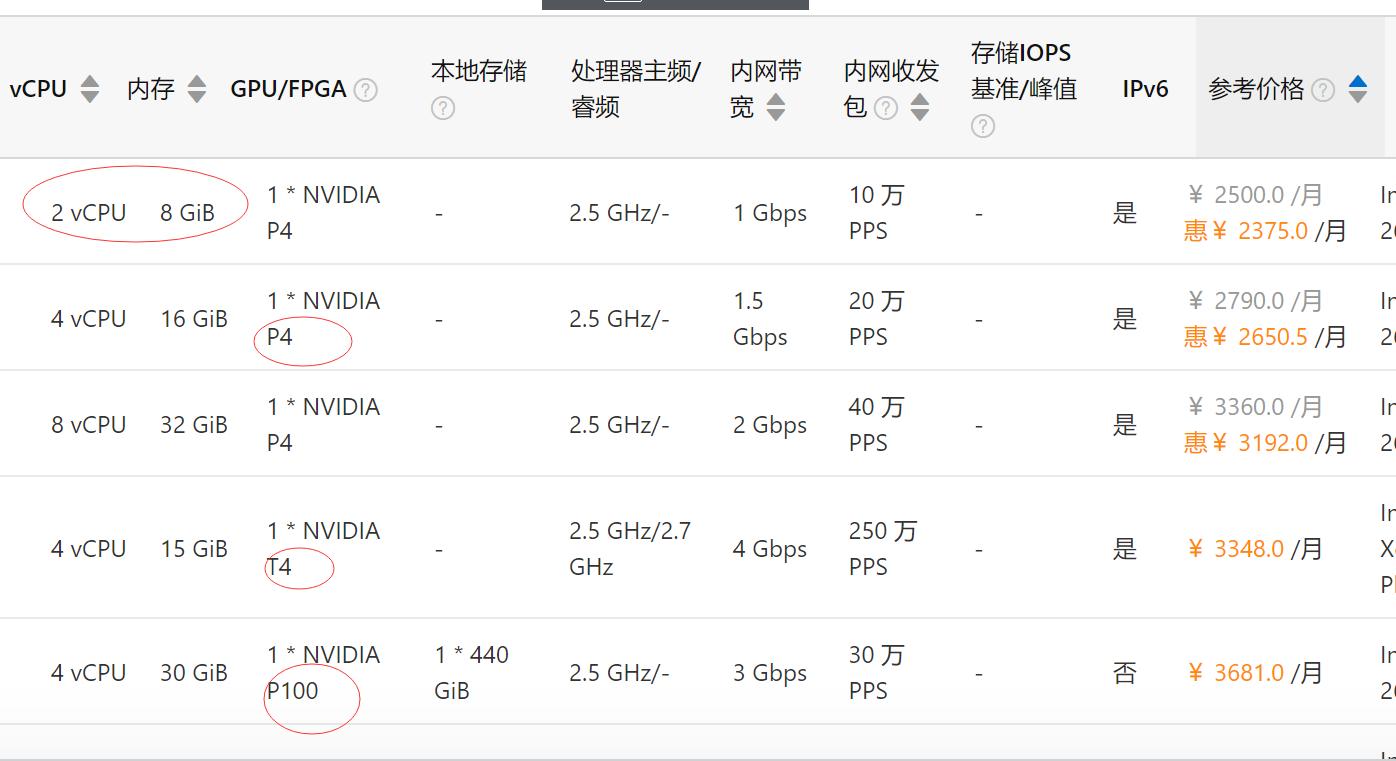Show the 本地存储 help tooltip icon

tap(442, 108)
